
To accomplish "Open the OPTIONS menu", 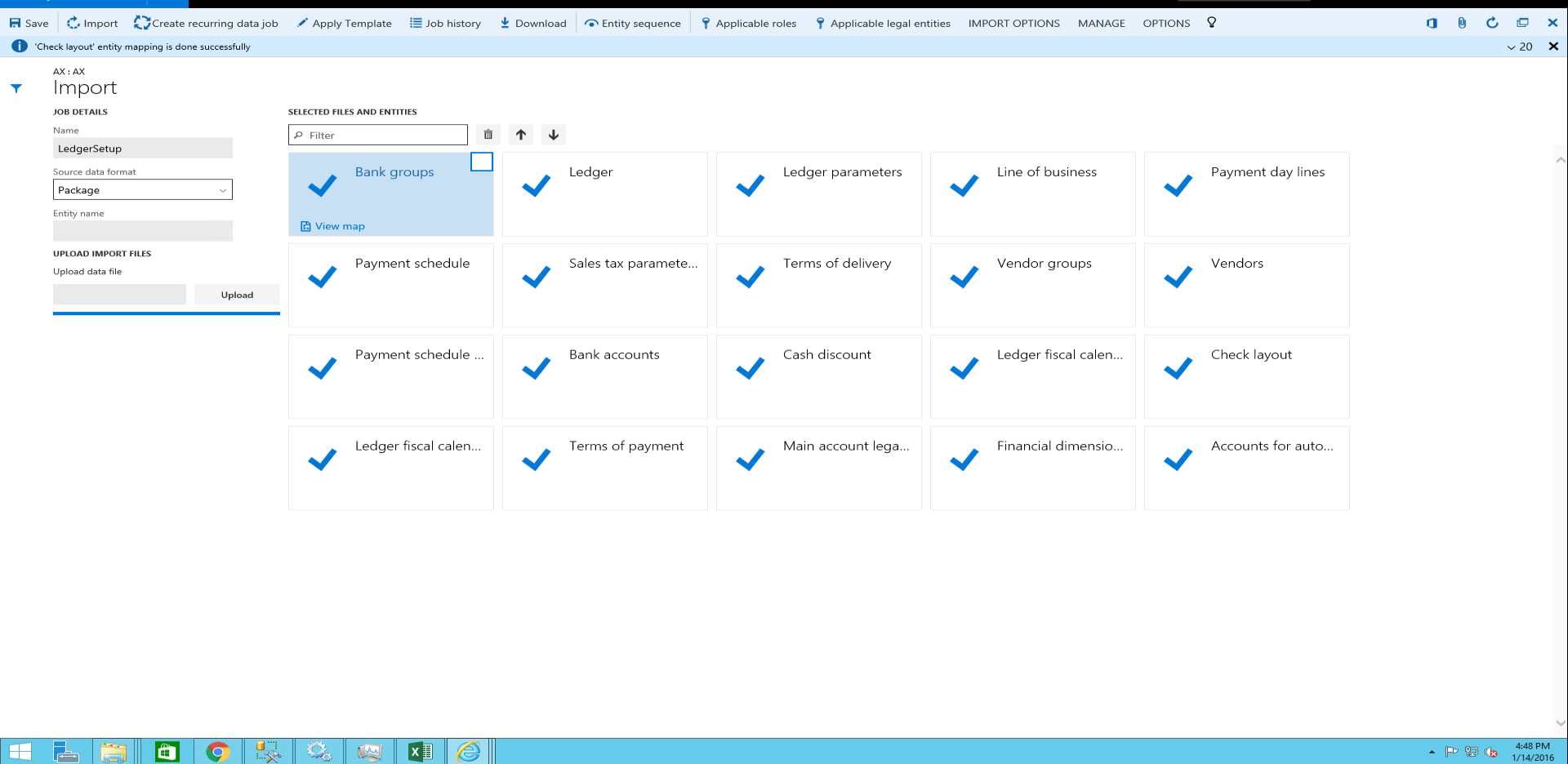I will (x=1166, y=23).
